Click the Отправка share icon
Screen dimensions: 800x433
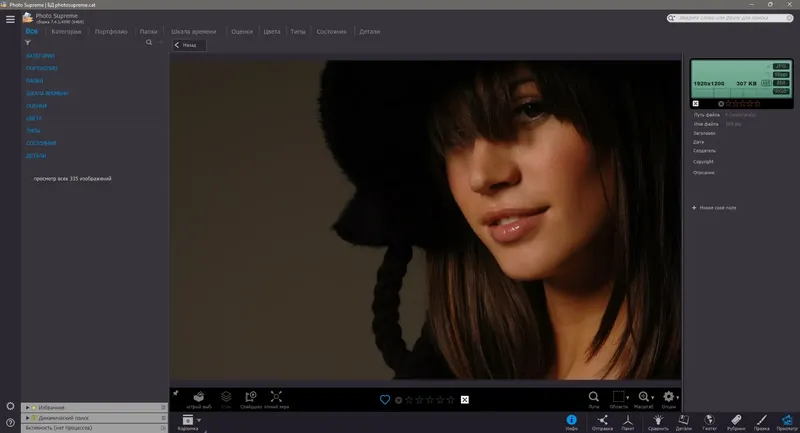point(603,422)
